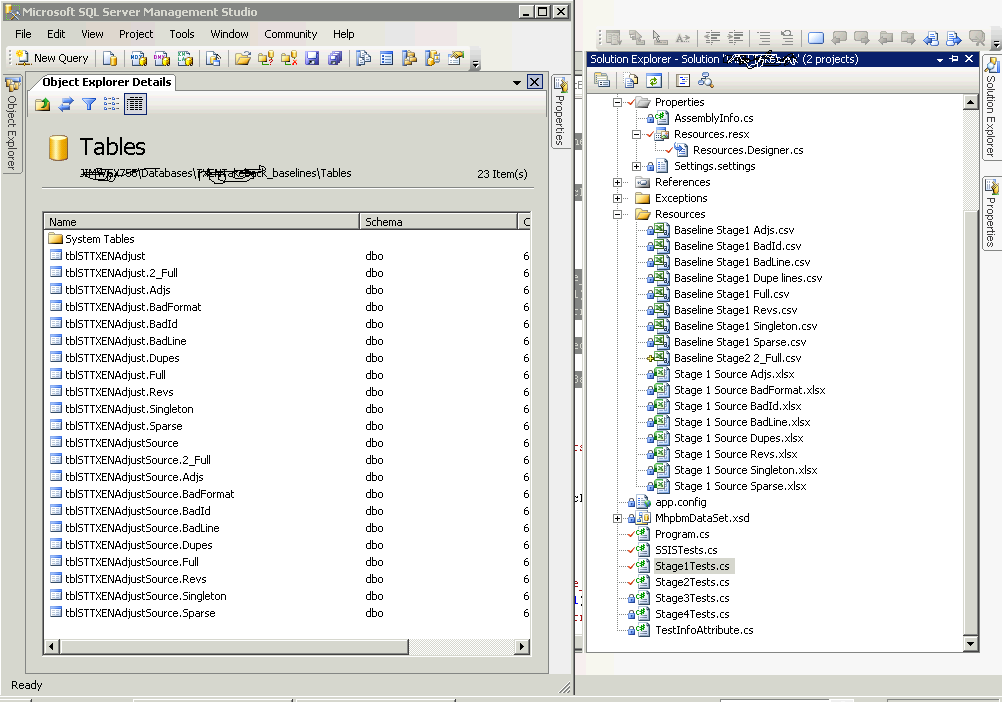1002x702 pixels.
Task: Close the Object Explorer Details pane
Action: [x=535, y=82]
